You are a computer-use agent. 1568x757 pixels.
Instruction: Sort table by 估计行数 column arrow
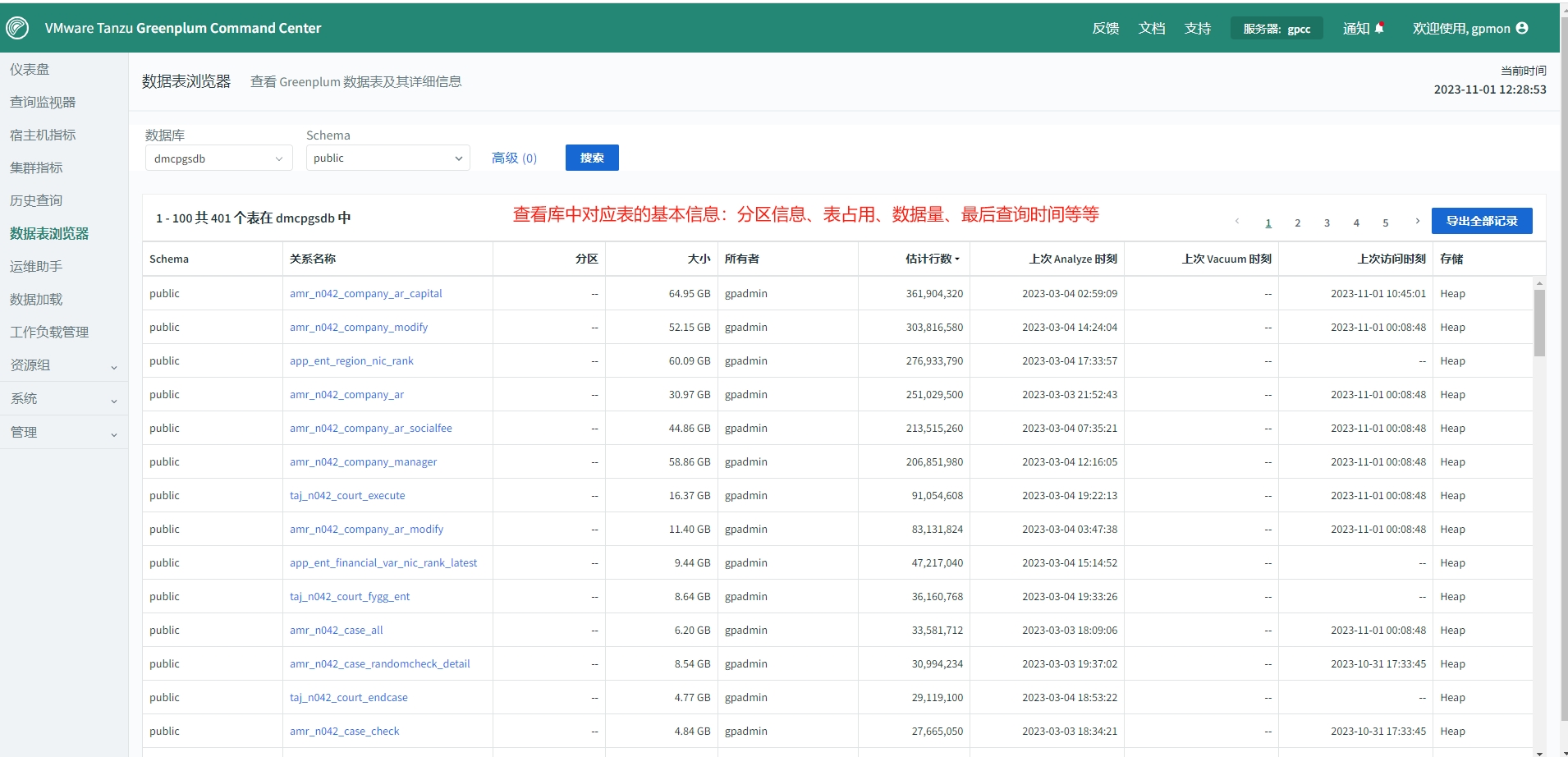pos(958,259)
